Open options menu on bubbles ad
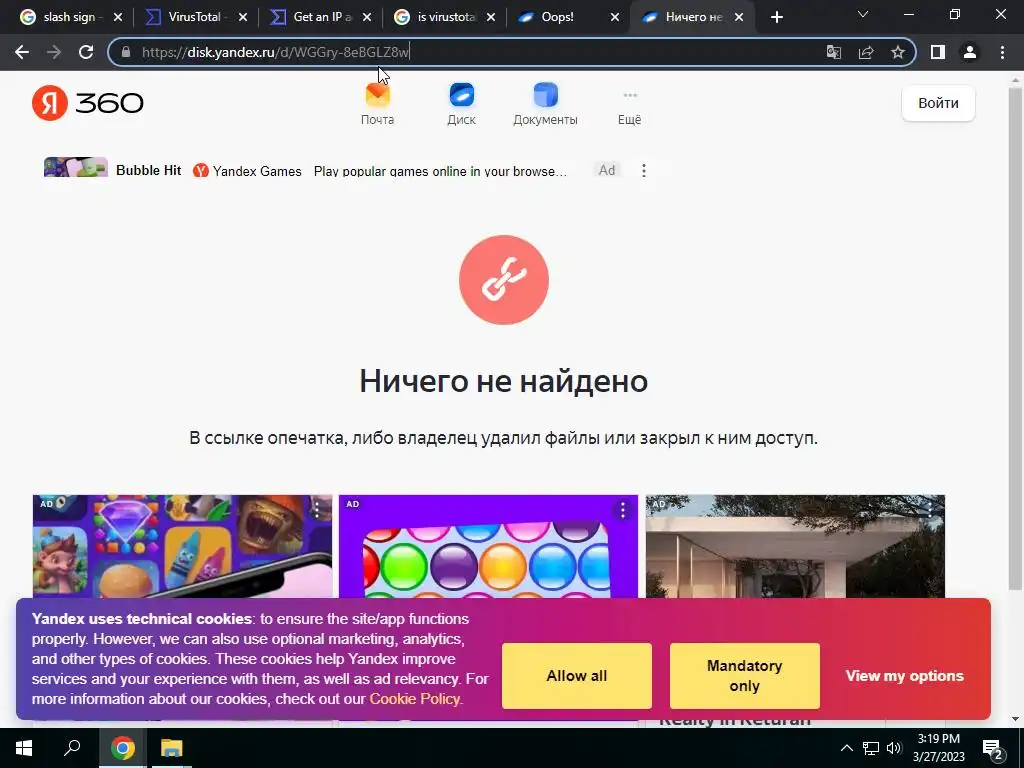1024x768 pixels. (622, 511)
